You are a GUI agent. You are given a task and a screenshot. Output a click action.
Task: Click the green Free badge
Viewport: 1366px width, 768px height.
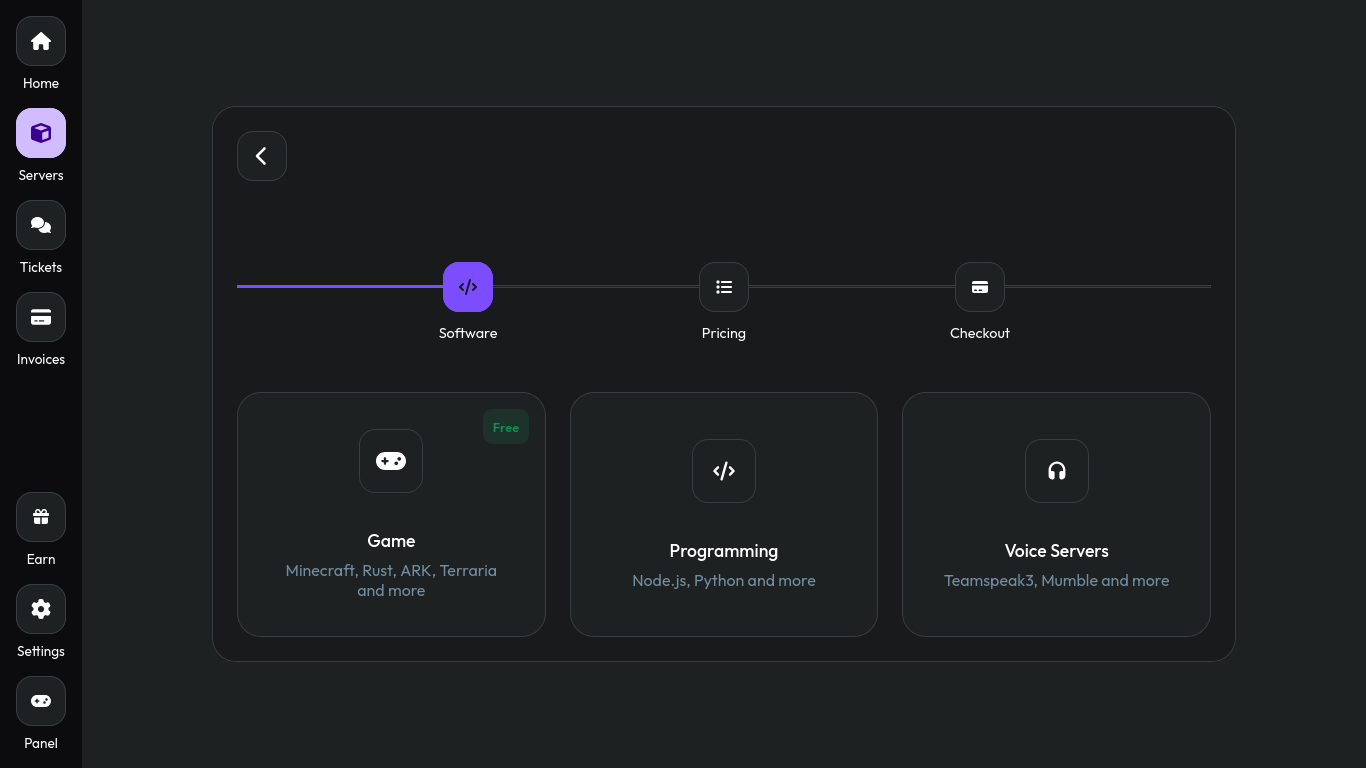pyautogui.click(x=506, y=427)
